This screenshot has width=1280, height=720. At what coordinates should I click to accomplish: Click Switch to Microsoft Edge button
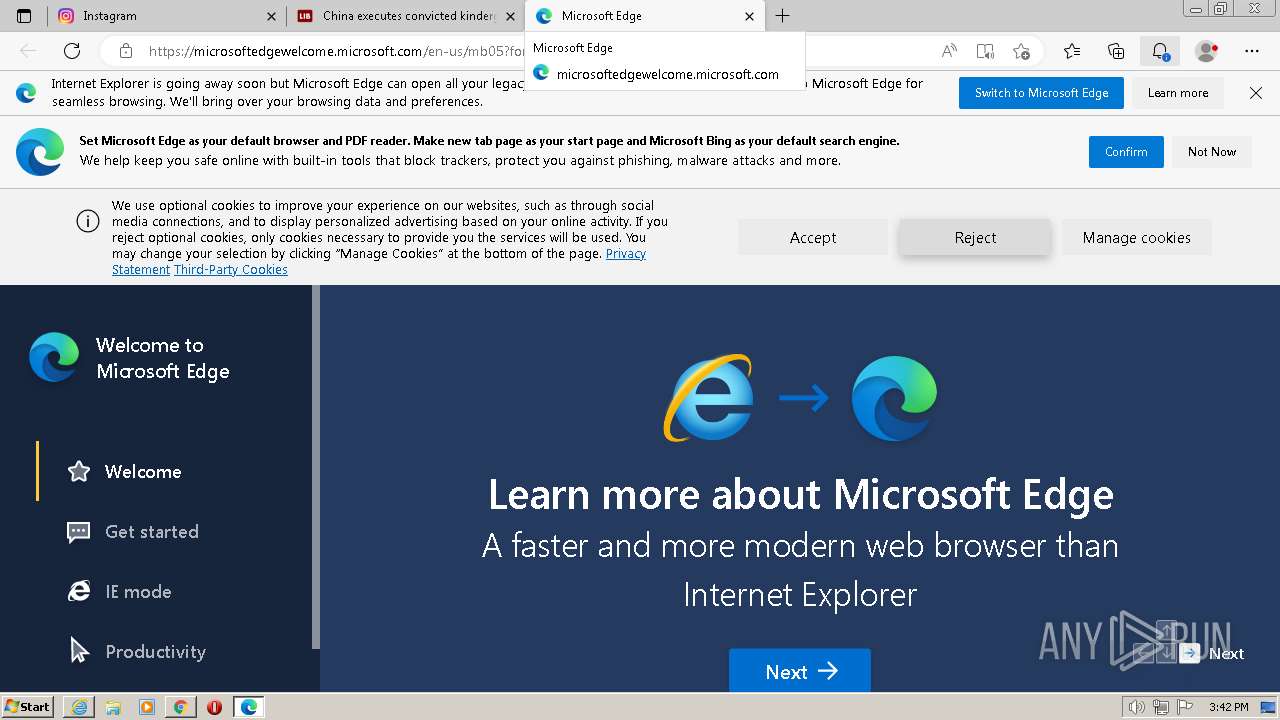1041,93
